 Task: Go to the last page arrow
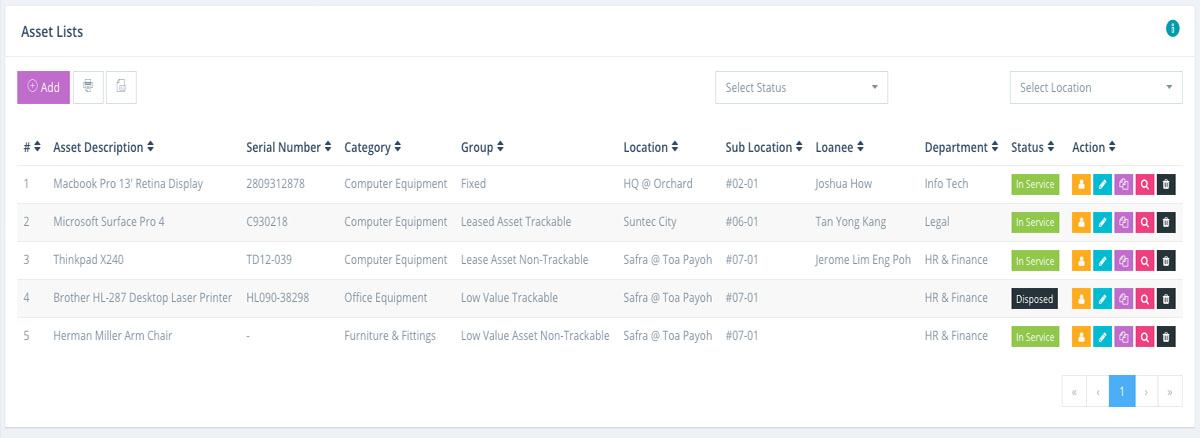click(x=1170, y=392)
